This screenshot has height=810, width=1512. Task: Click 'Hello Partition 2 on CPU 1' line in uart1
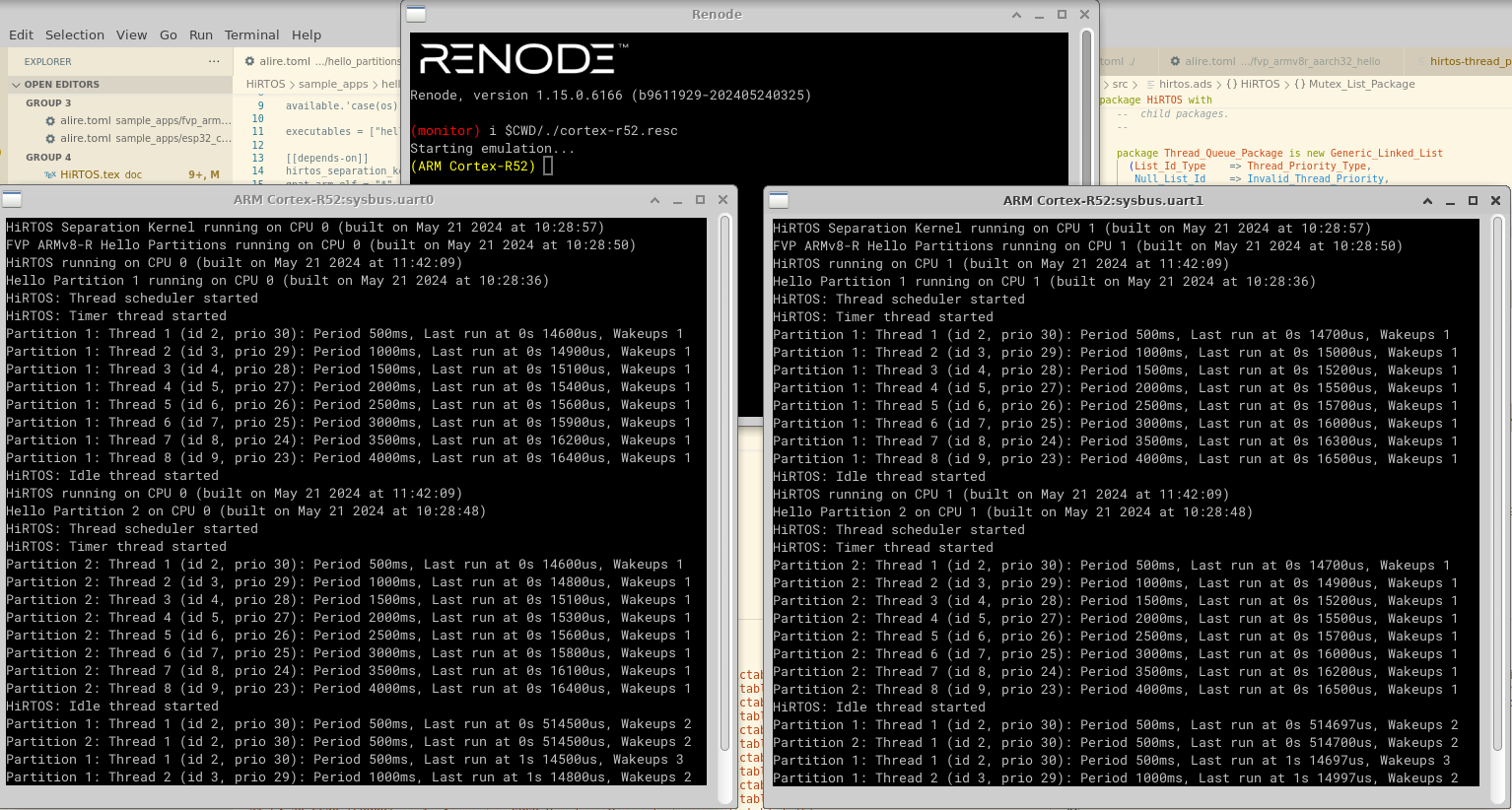pyautogui.click(x=1013, y=512)
